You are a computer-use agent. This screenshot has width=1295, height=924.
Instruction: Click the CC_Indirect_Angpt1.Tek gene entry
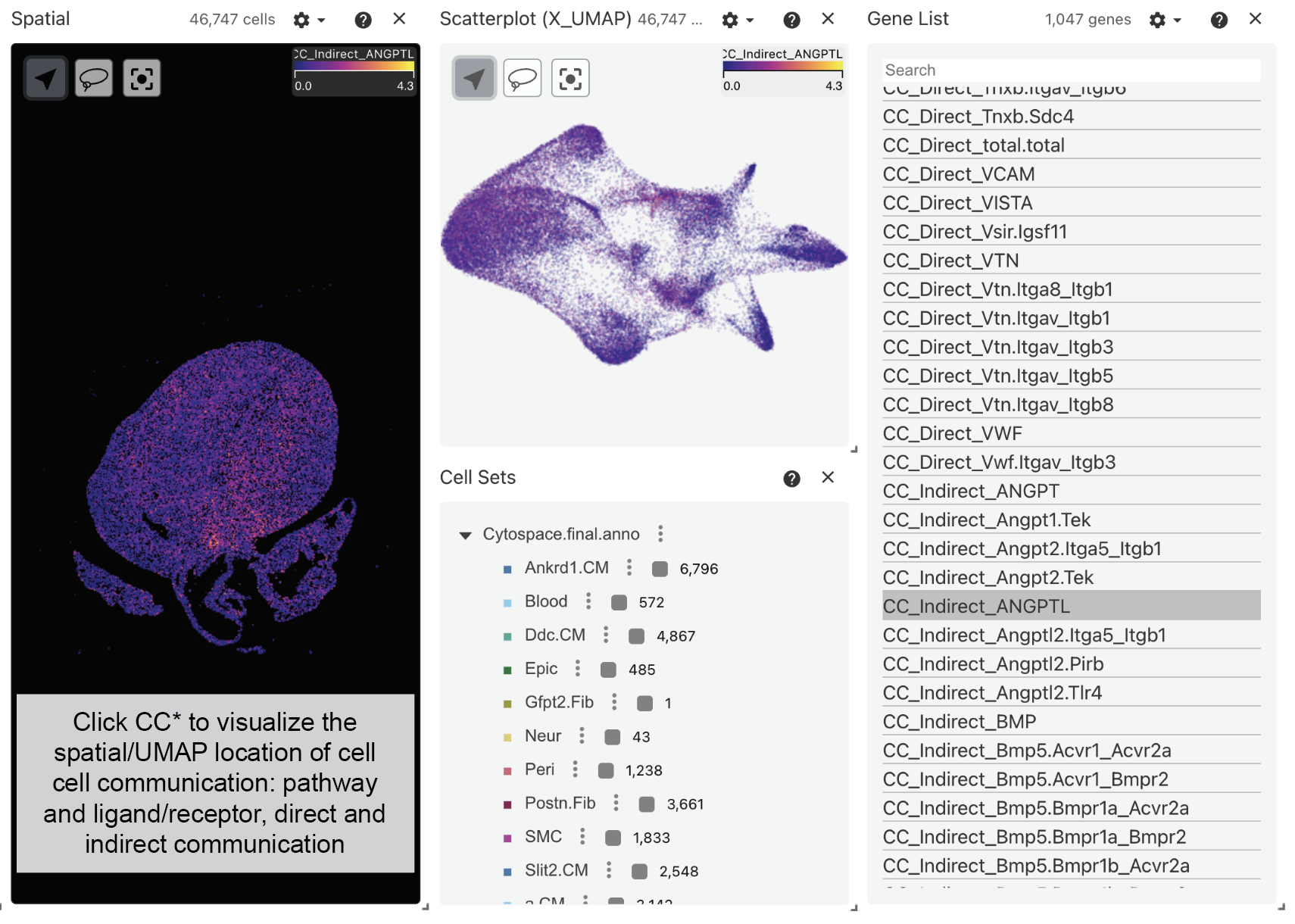(x=986, y=520)
